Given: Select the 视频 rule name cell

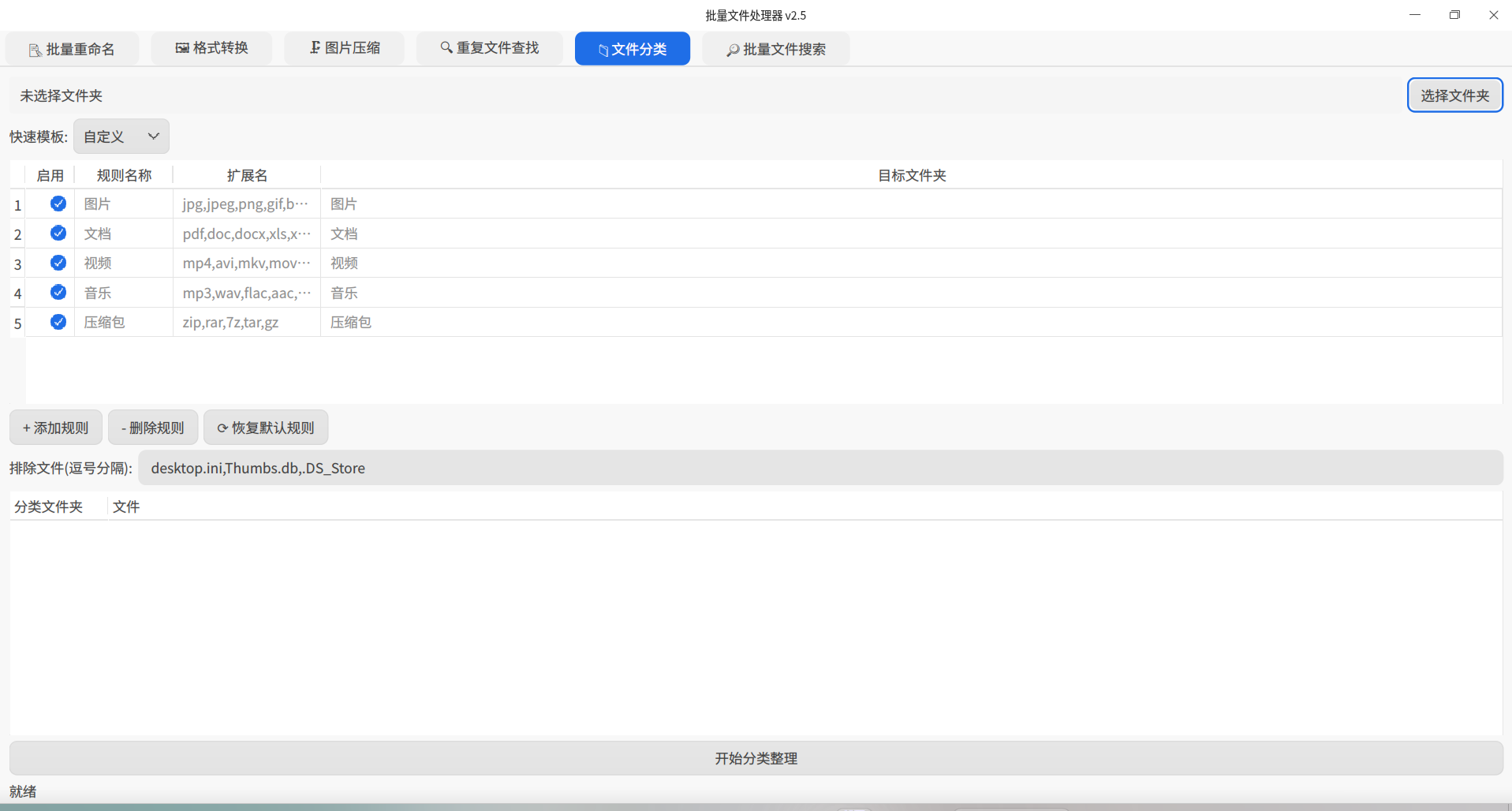Looking at the screenshot, I should (124, 263).
